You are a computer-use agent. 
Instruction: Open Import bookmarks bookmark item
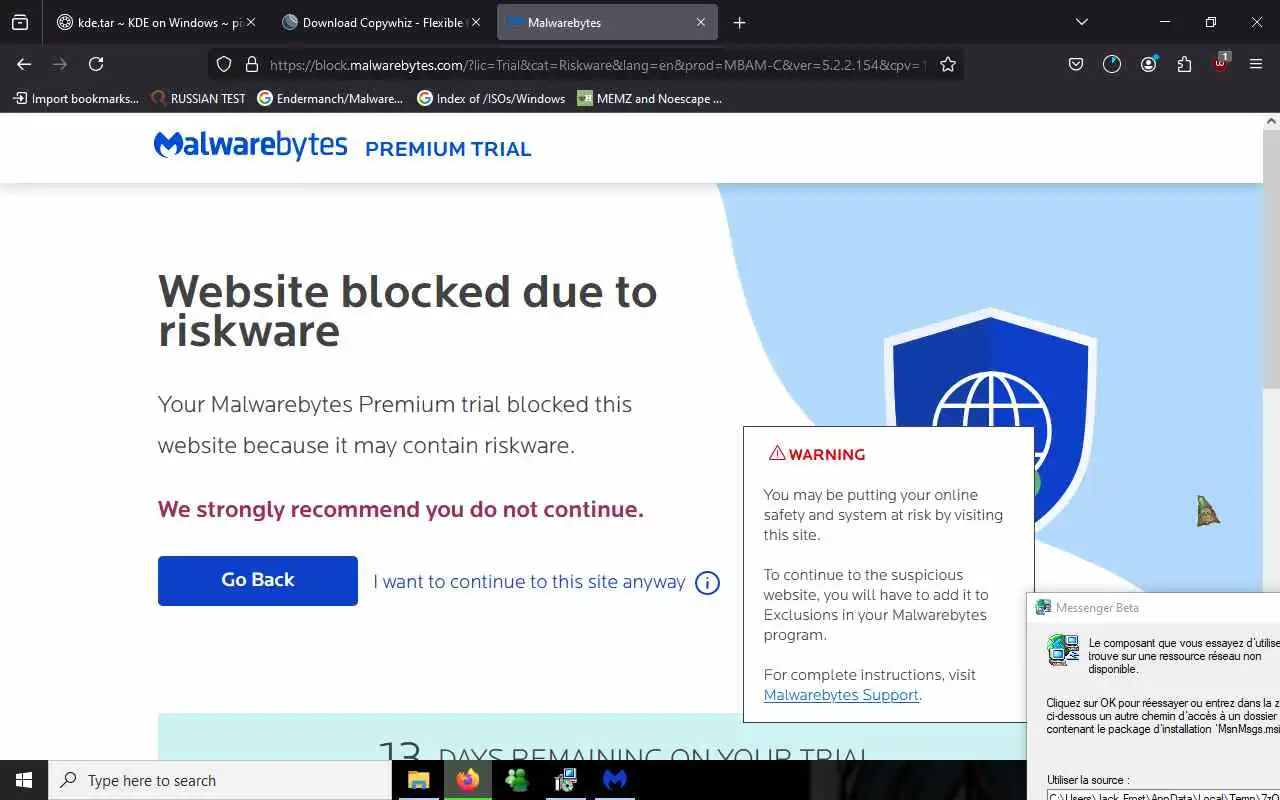pyautogui.click(x=76, y=99)
